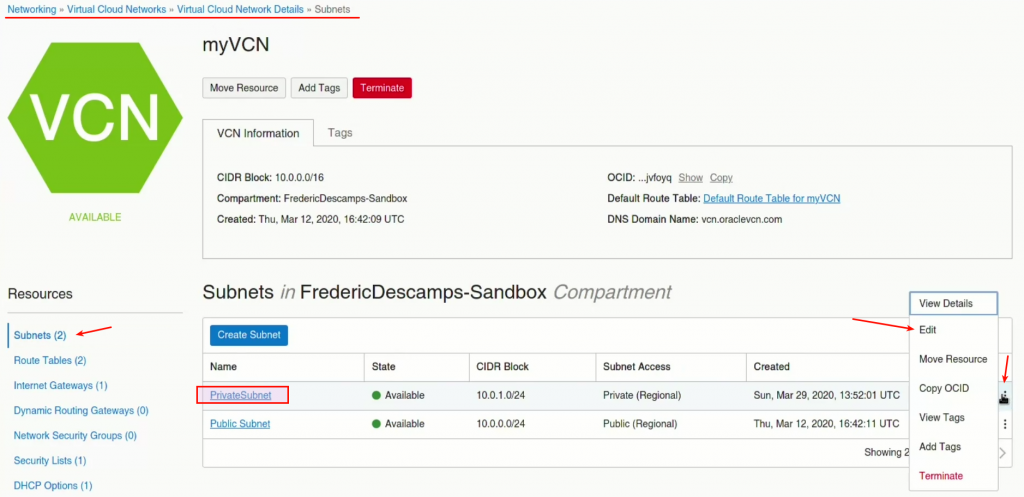Image resolution: width=1024 pixels, height=497 pixels.
Task: Select Network Security Groups (0) in Resources
Action: (x=75, y=436)
